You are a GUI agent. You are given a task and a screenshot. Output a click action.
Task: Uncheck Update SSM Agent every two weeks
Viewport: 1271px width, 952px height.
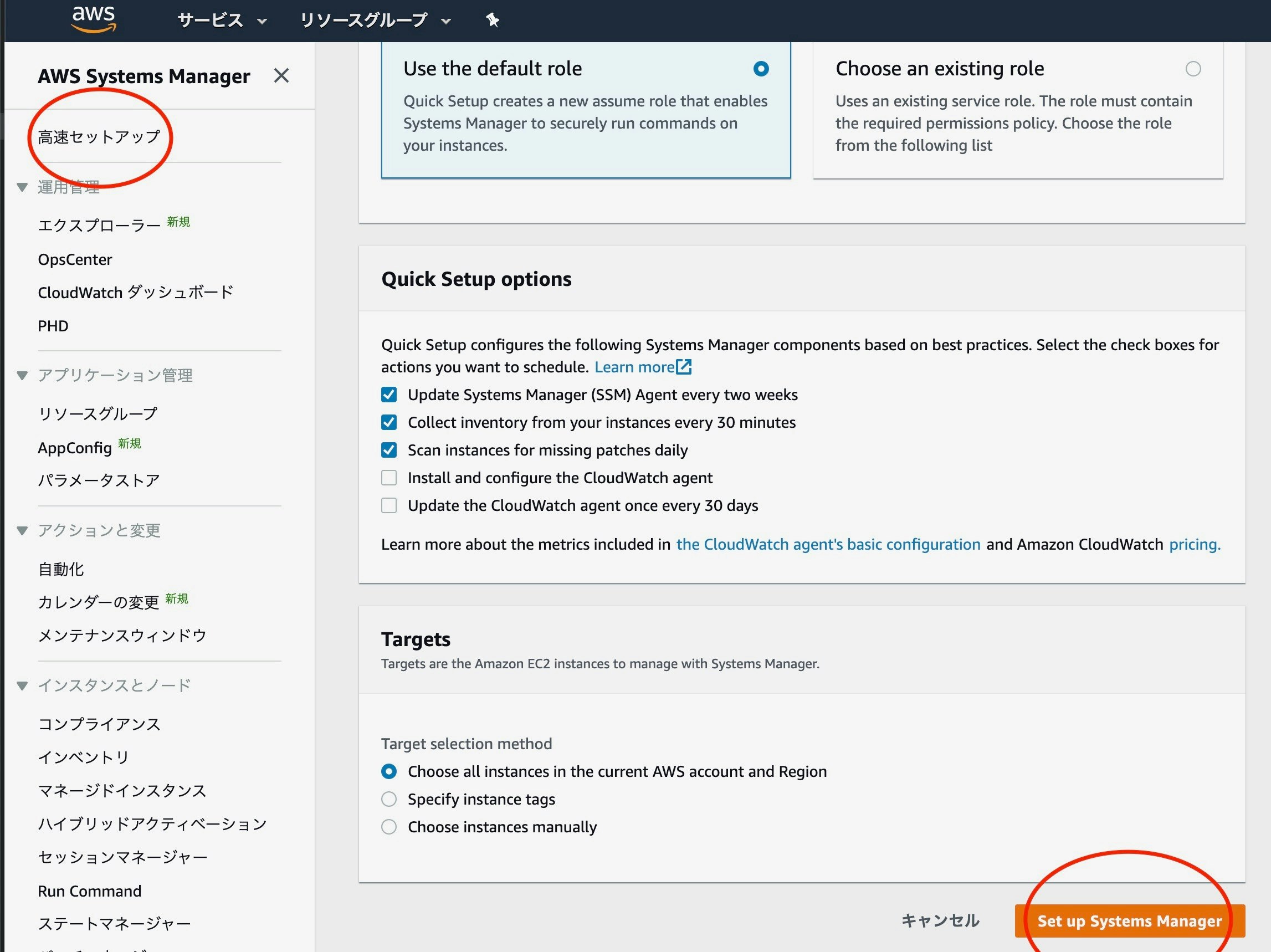coord(389,395)
